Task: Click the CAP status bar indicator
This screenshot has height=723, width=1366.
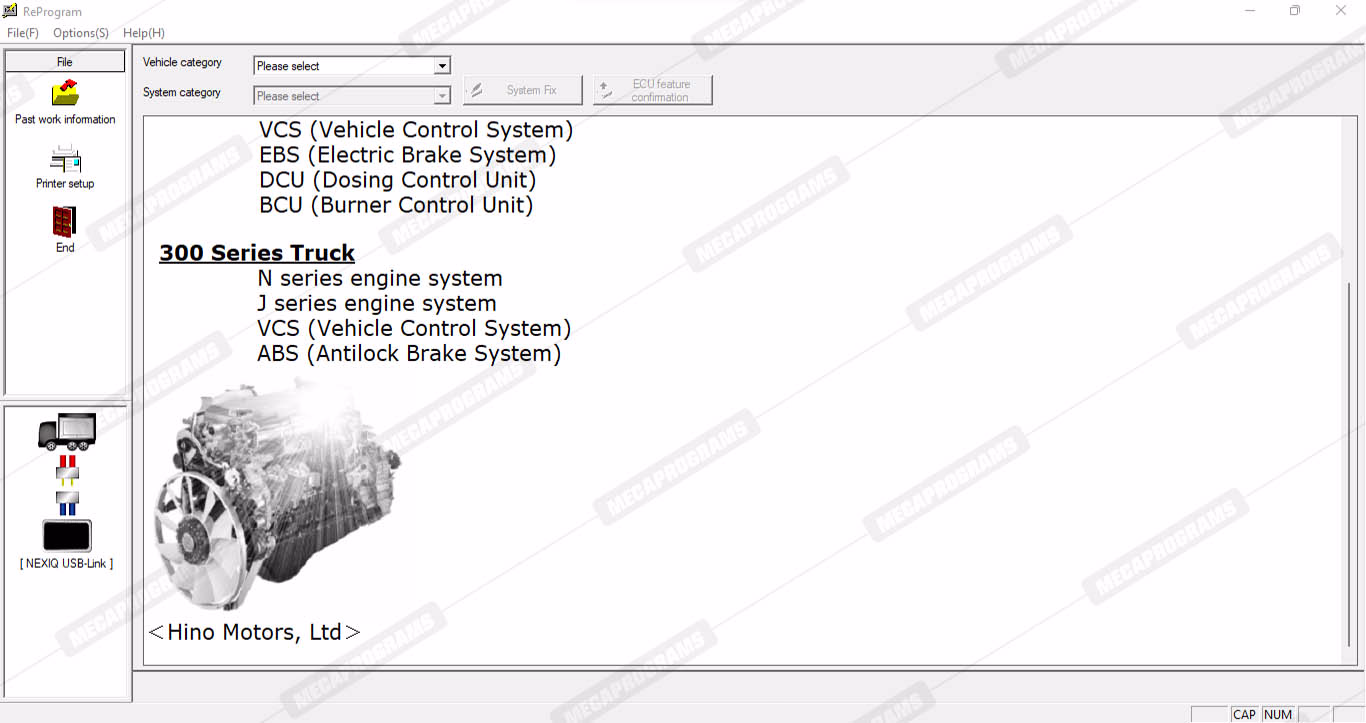Action: click(1244, 714)
